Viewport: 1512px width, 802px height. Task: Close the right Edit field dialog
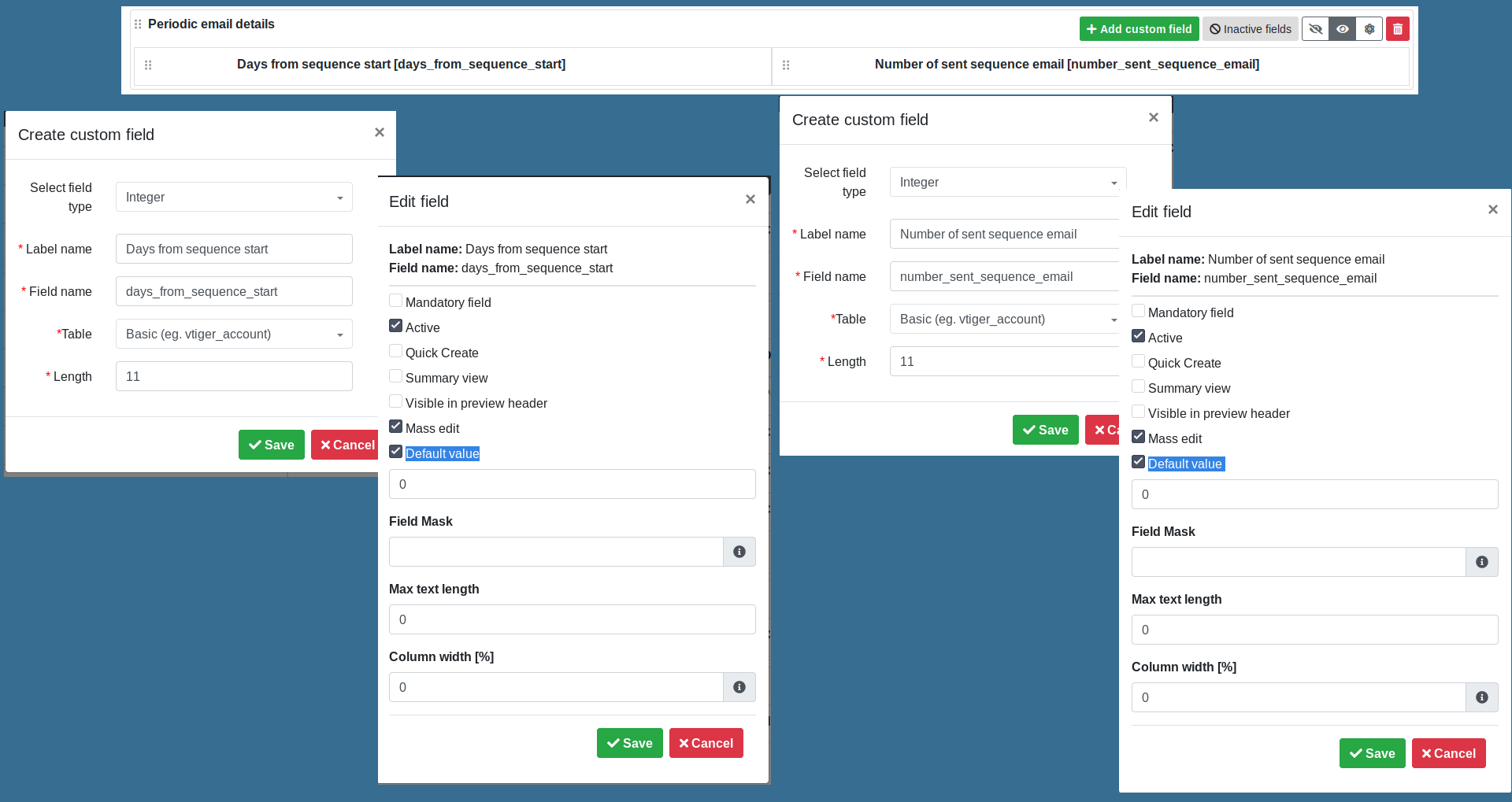click(1493, 209)
